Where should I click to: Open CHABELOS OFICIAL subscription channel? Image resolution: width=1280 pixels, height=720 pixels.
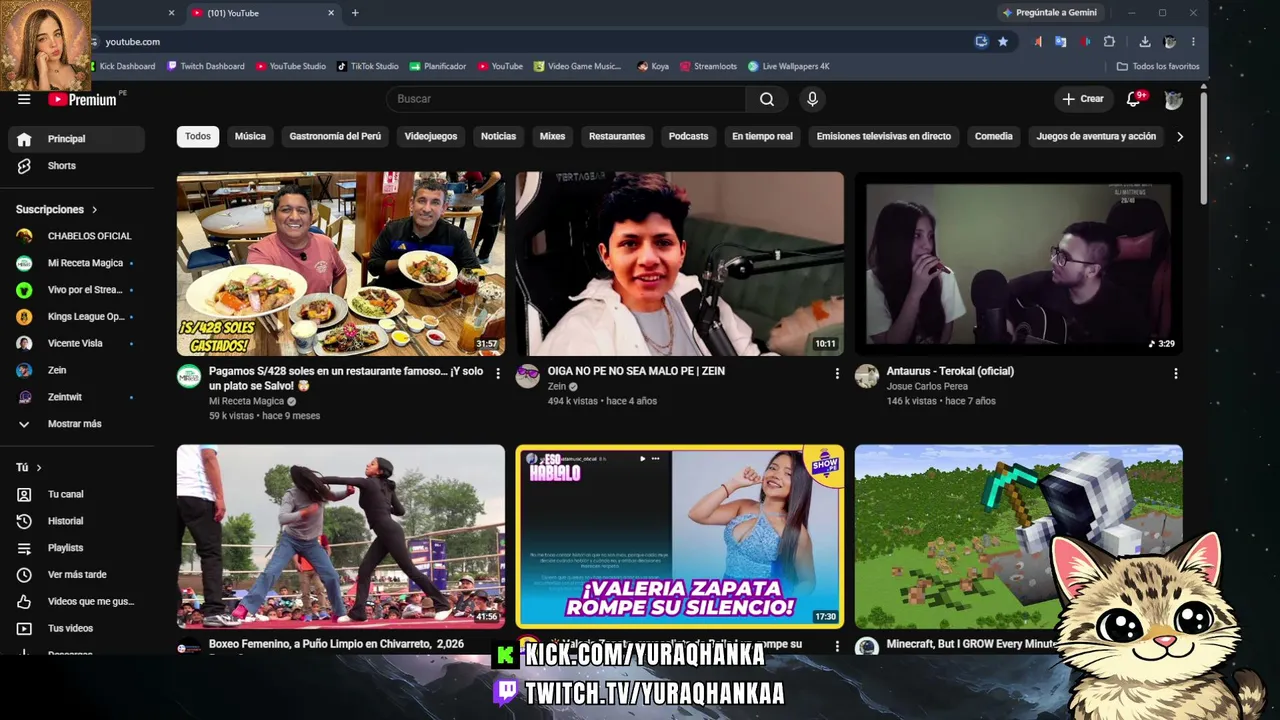pyautogui.click(x=76, y=236)
